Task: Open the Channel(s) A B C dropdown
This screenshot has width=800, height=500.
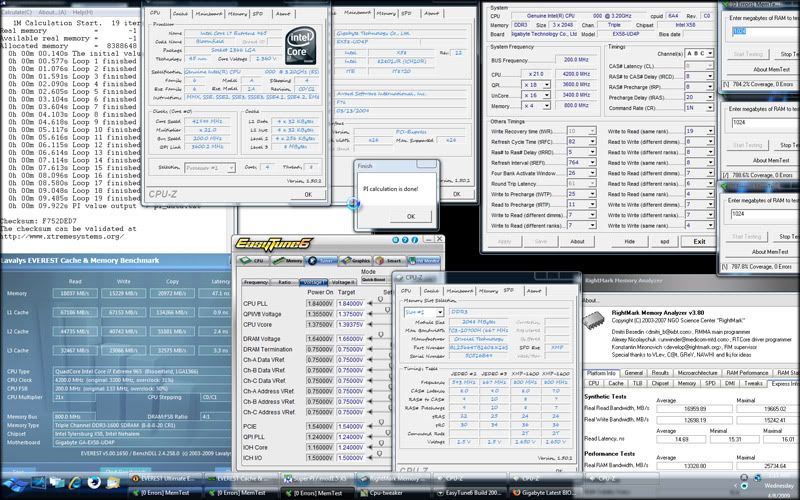Action: click(710, 54)
